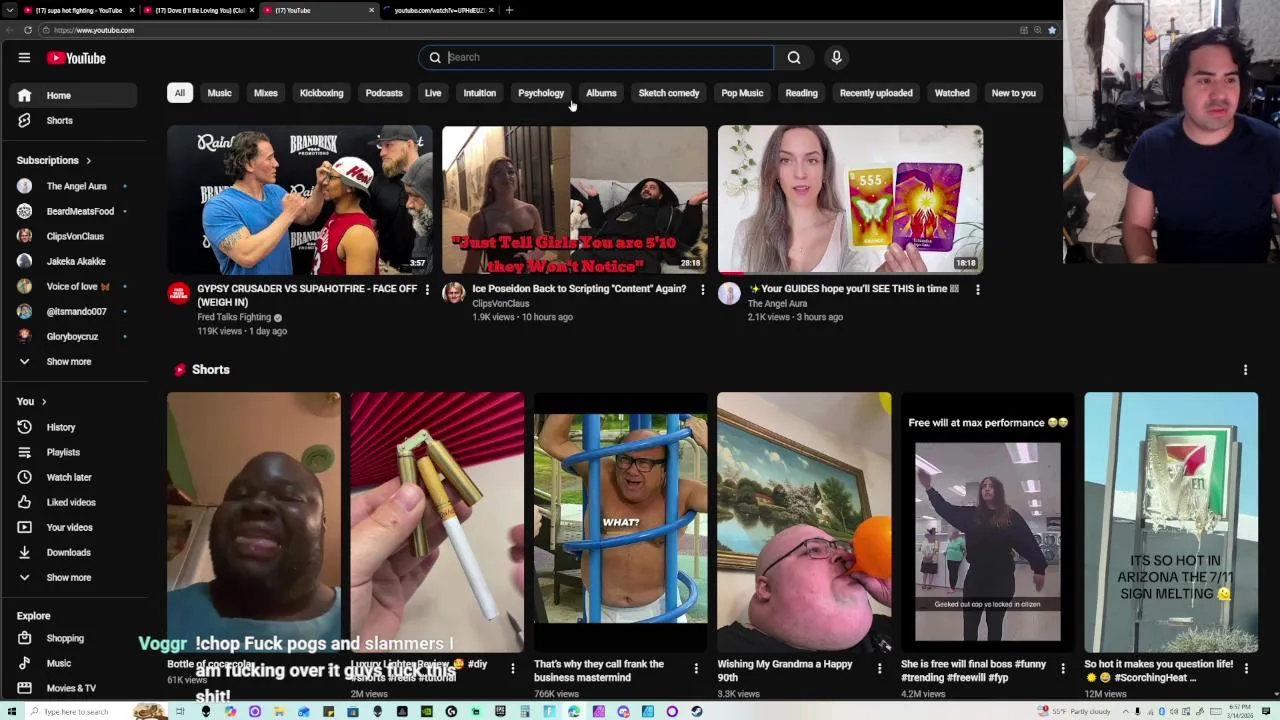Open Gypsy Crusader vs Supahotfire video title

click(307, 295)
